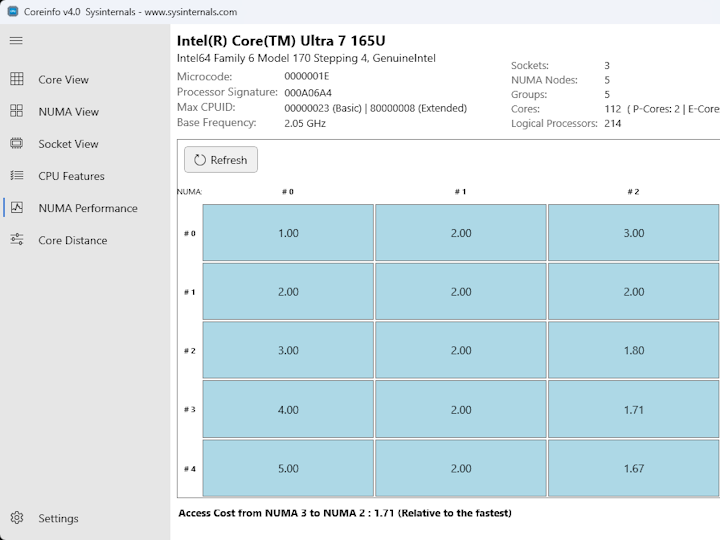This screenshot has width=720, height=540.
Task: Click the Refresh button
Action: (x=221, y=160)
